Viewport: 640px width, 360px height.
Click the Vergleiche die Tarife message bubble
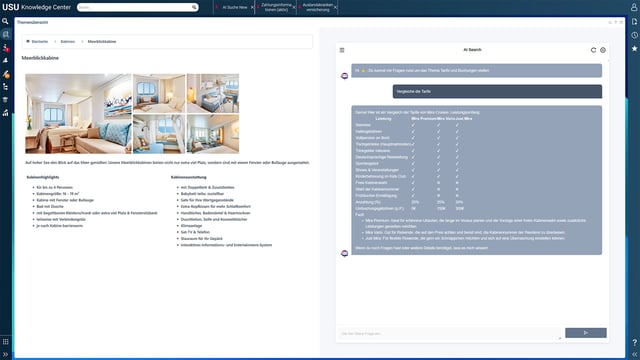(x=497, y=91)
